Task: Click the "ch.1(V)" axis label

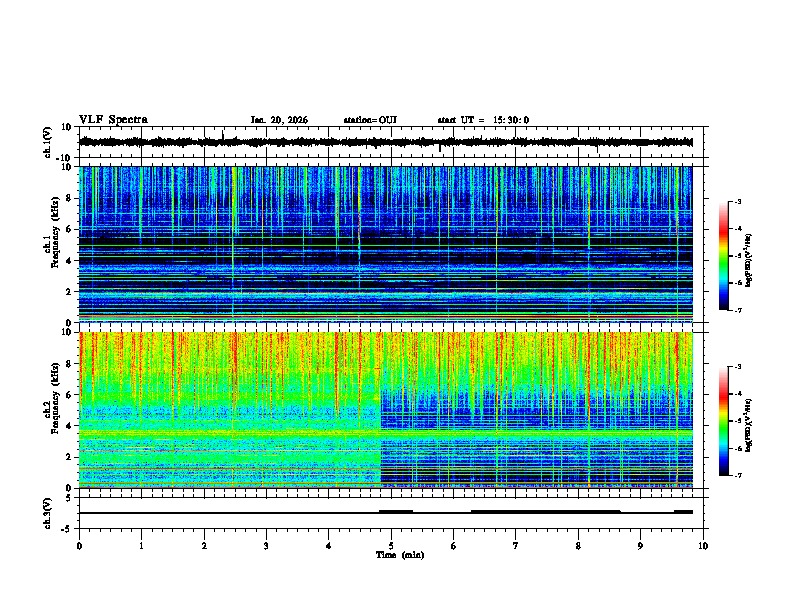Action: click(48, 142)
